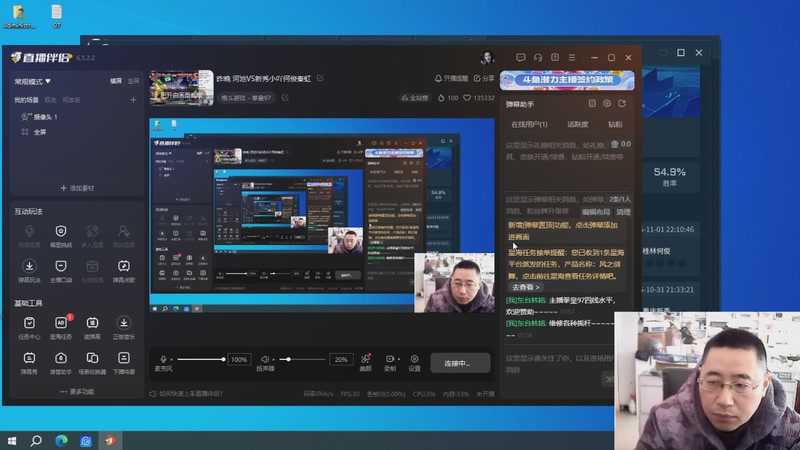Click the first icon in the 弹幕助手 header
Screen dimensions: 800x450
click(592, 104)
